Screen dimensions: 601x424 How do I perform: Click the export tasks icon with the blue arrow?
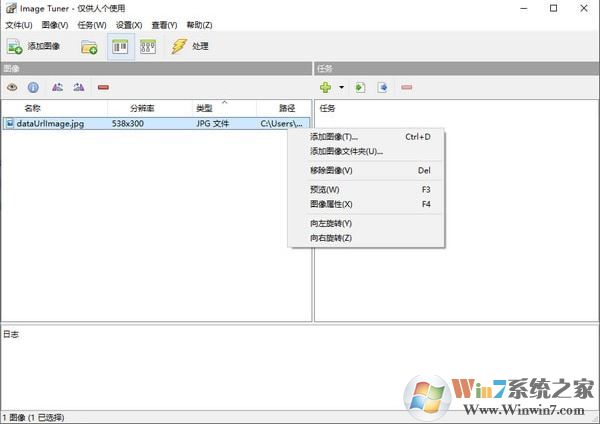point(382,87)
